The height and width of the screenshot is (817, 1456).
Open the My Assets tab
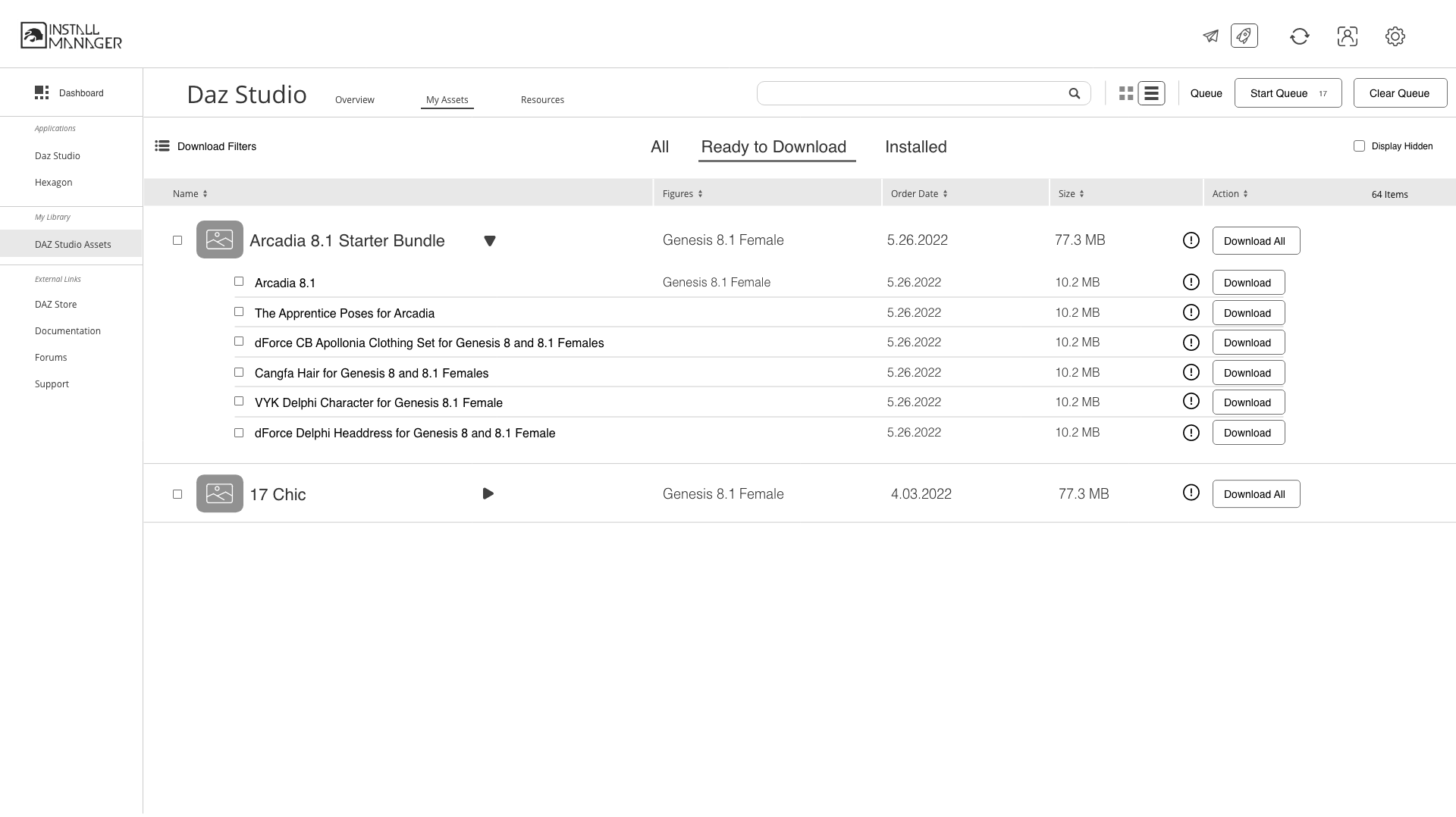click(447, 100)
